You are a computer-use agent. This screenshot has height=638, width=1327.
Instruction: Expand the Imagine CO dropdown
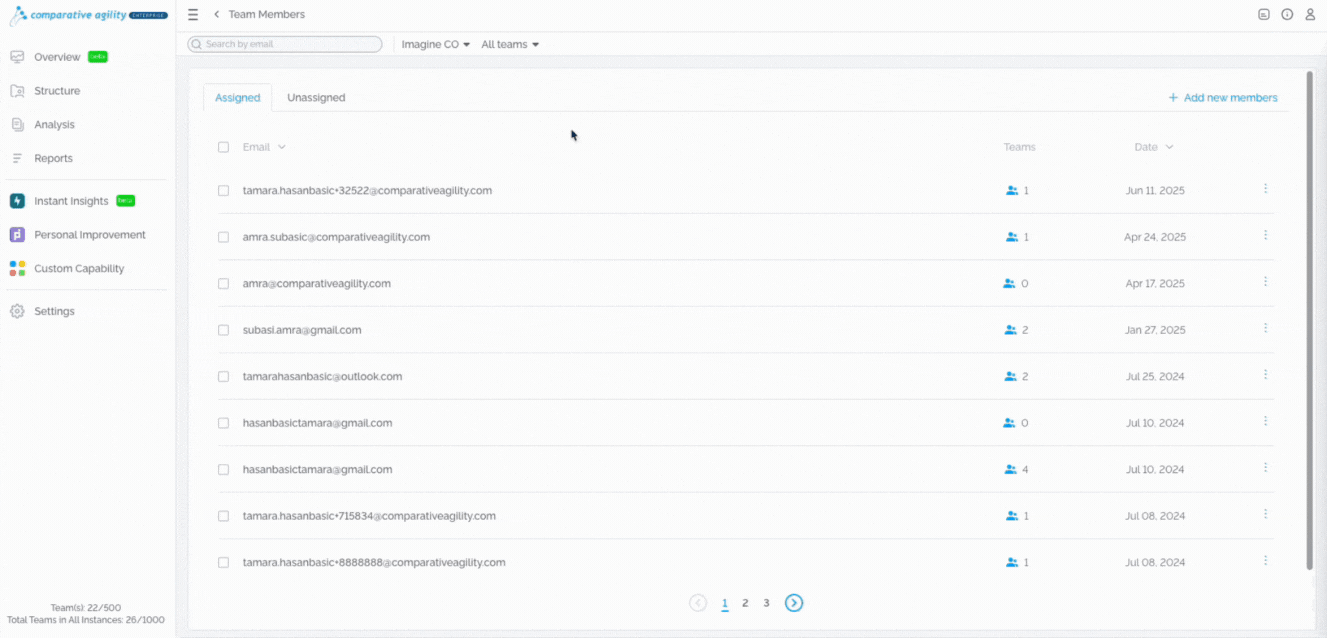pos(436,45)
